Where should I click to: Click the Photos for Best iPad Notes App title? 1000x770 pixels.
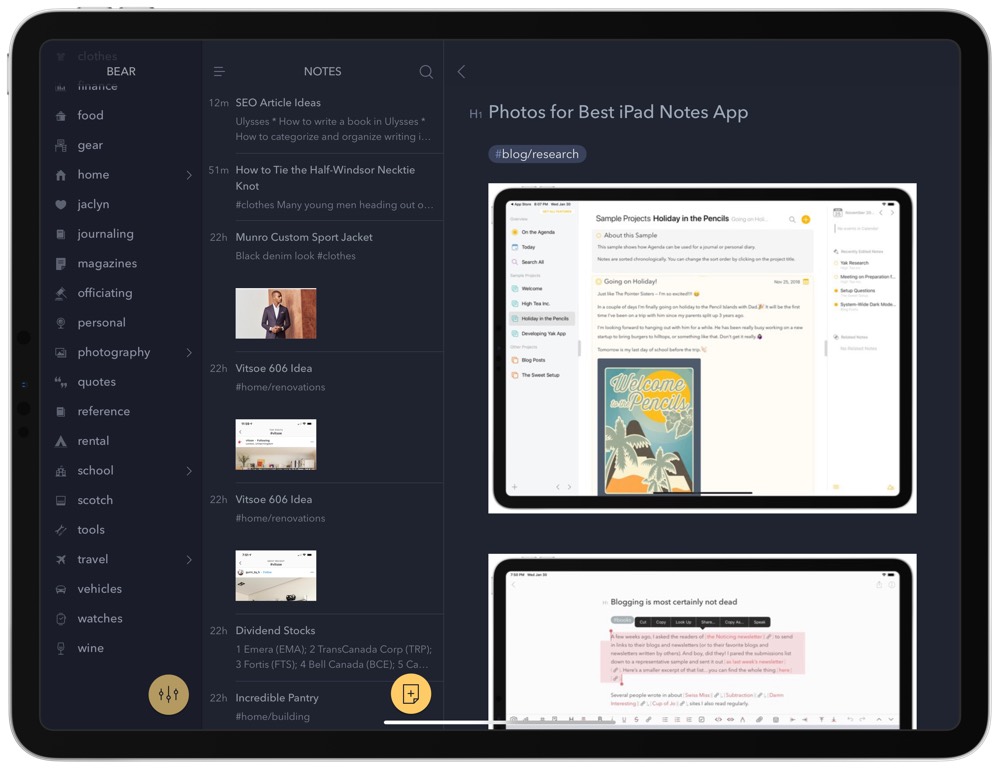coord(618,112)
